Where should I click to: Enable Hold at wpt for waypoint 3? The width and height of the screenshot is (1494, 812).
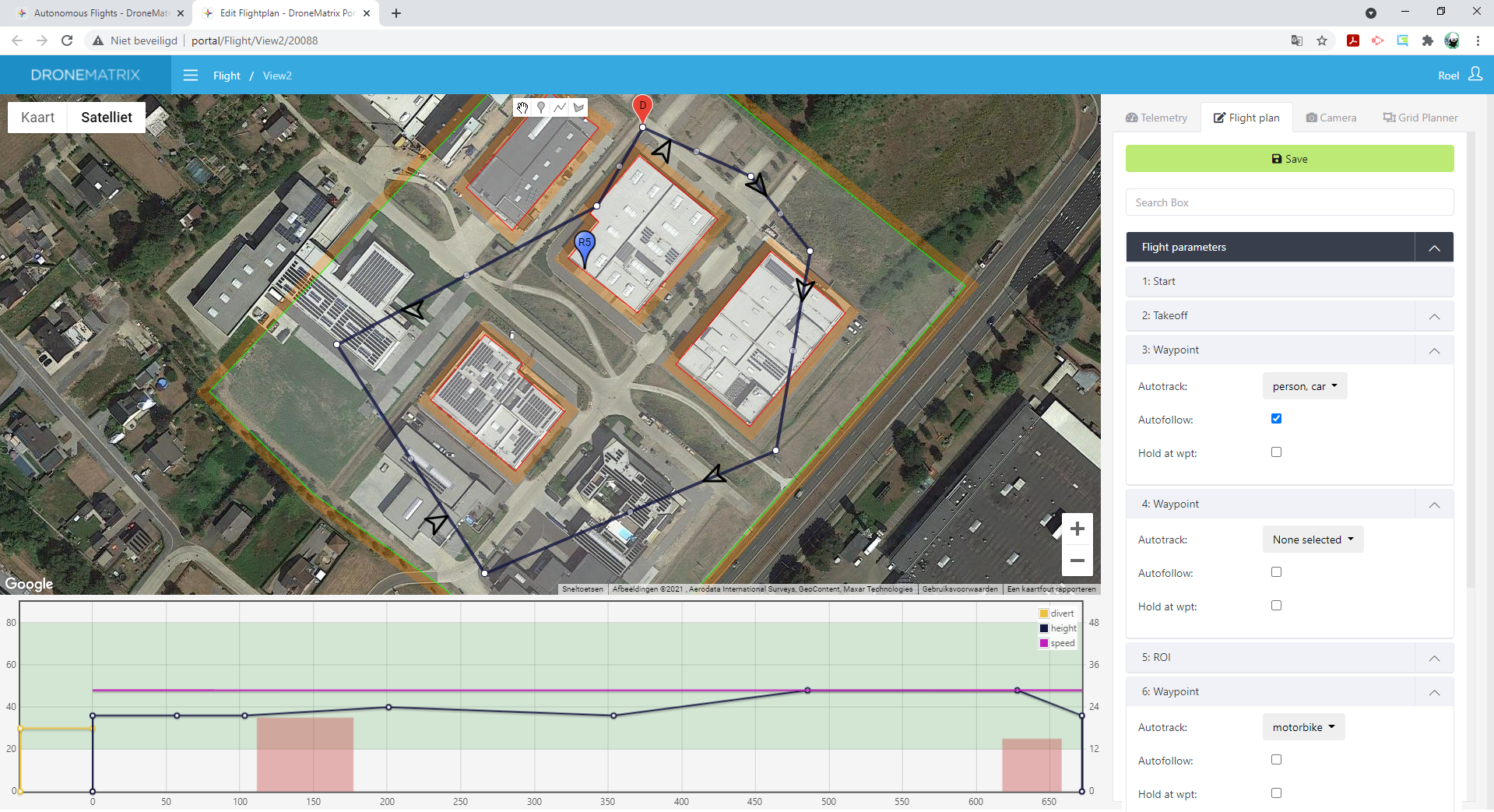1276,452
